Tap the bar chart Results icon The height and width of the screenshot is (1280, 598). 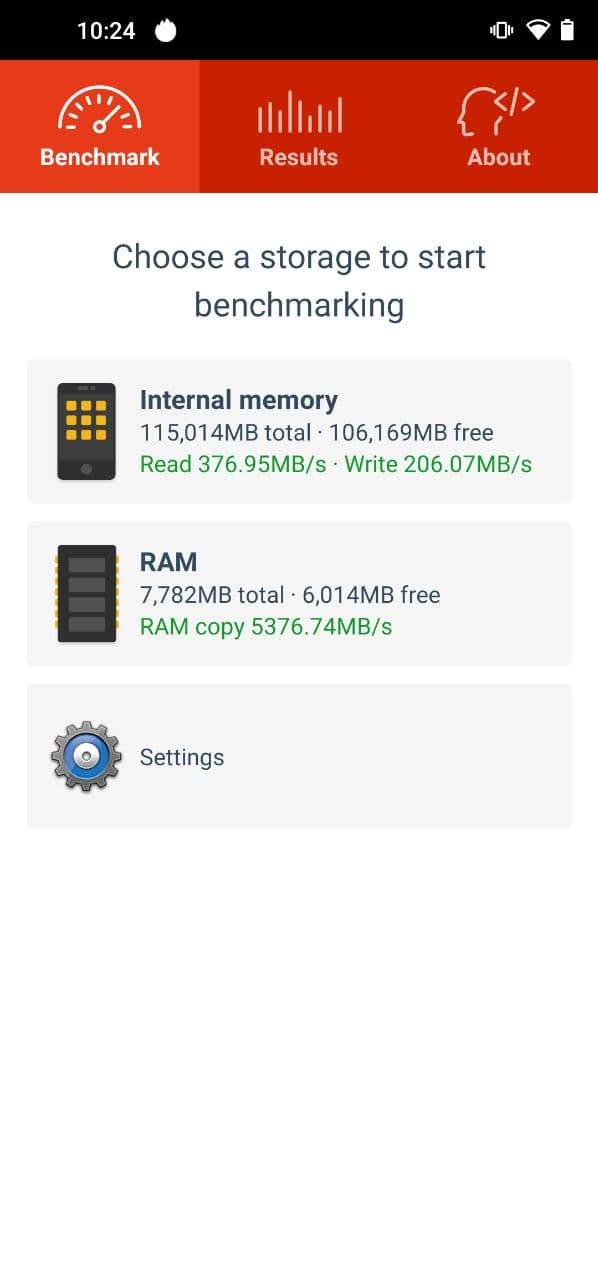(x=299, y=112)
